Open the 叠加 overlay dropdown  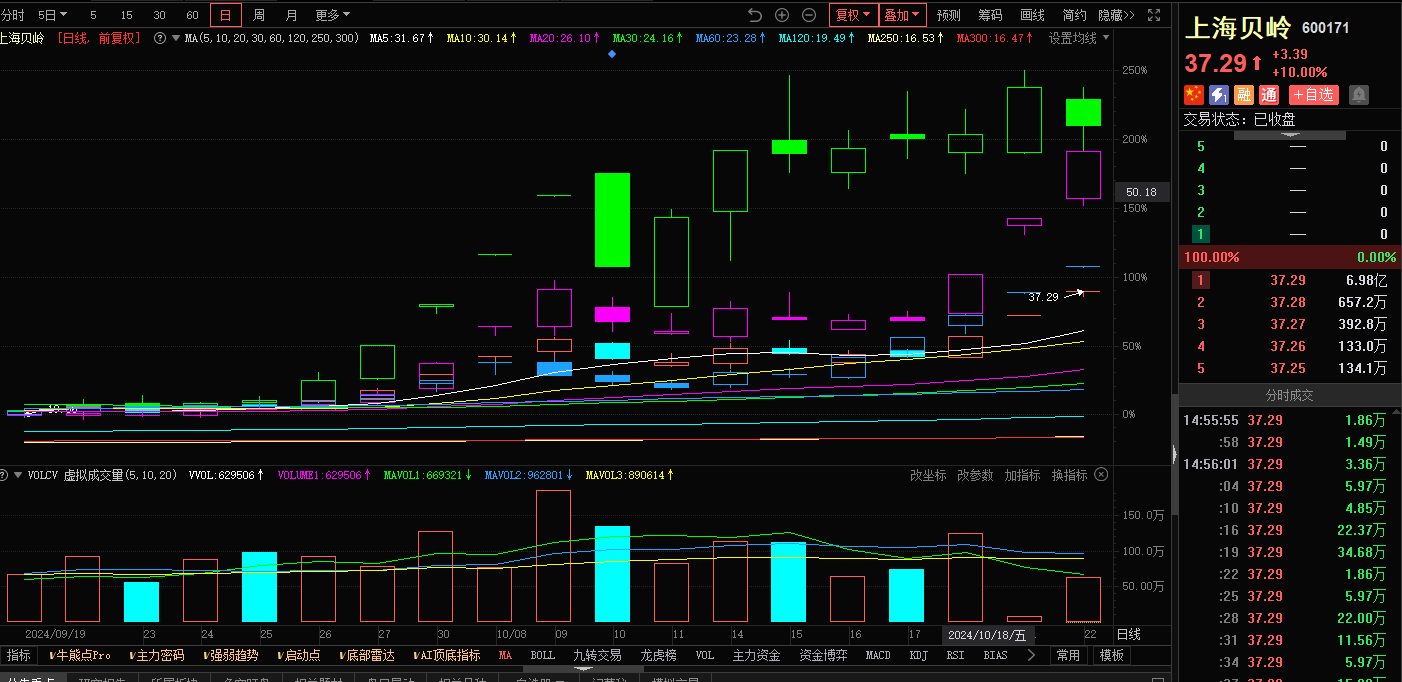click(x=901, y=15)
